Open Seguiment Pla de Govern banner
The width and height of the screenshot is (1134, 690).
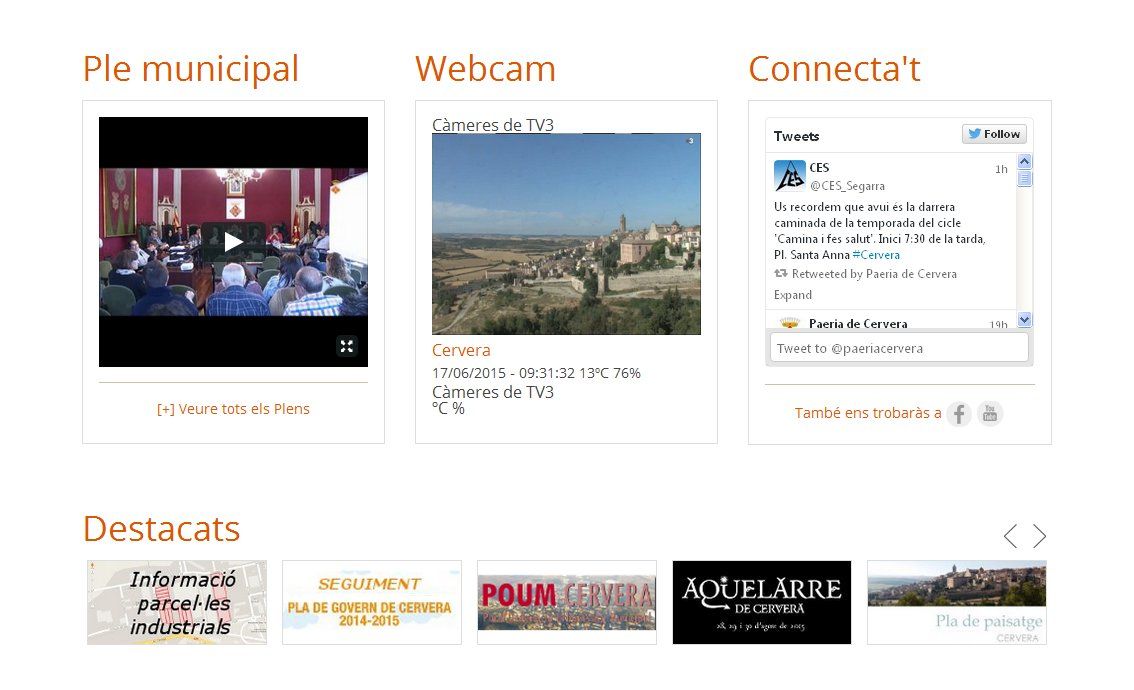point(371,602)
